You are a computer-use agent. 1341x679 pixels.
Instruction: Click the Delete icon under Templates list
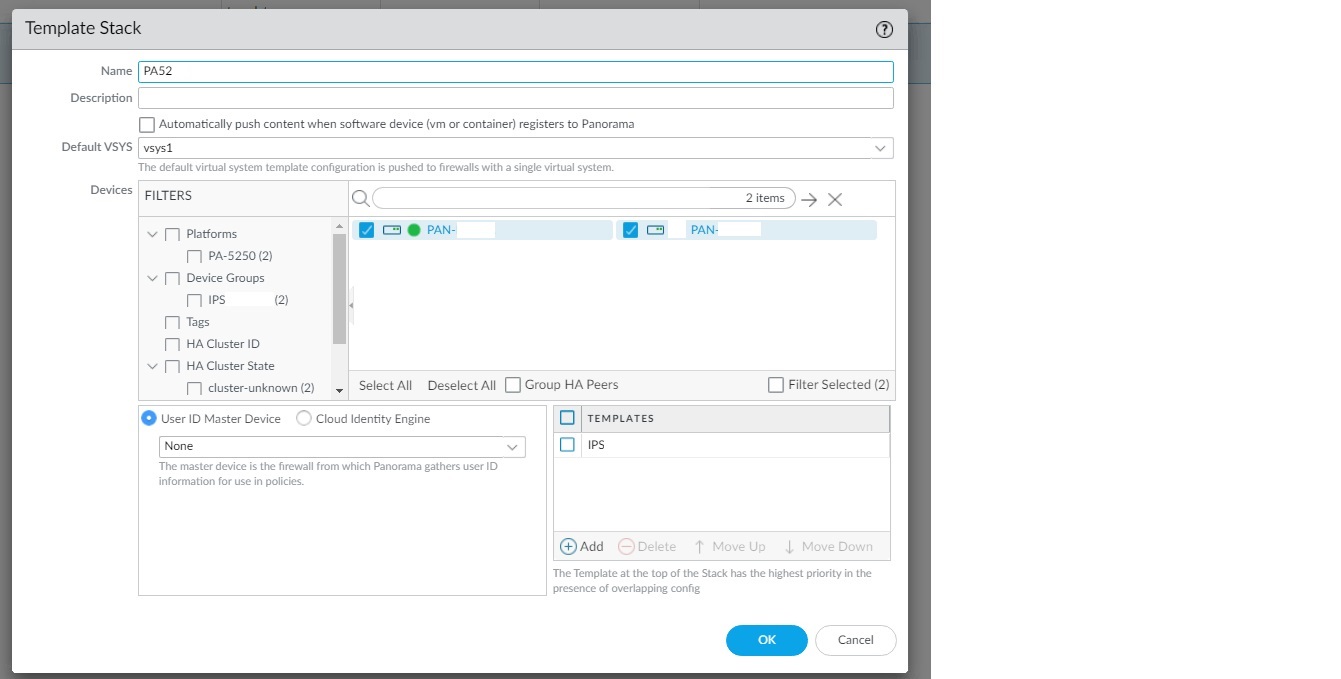(x=646, y=546)
